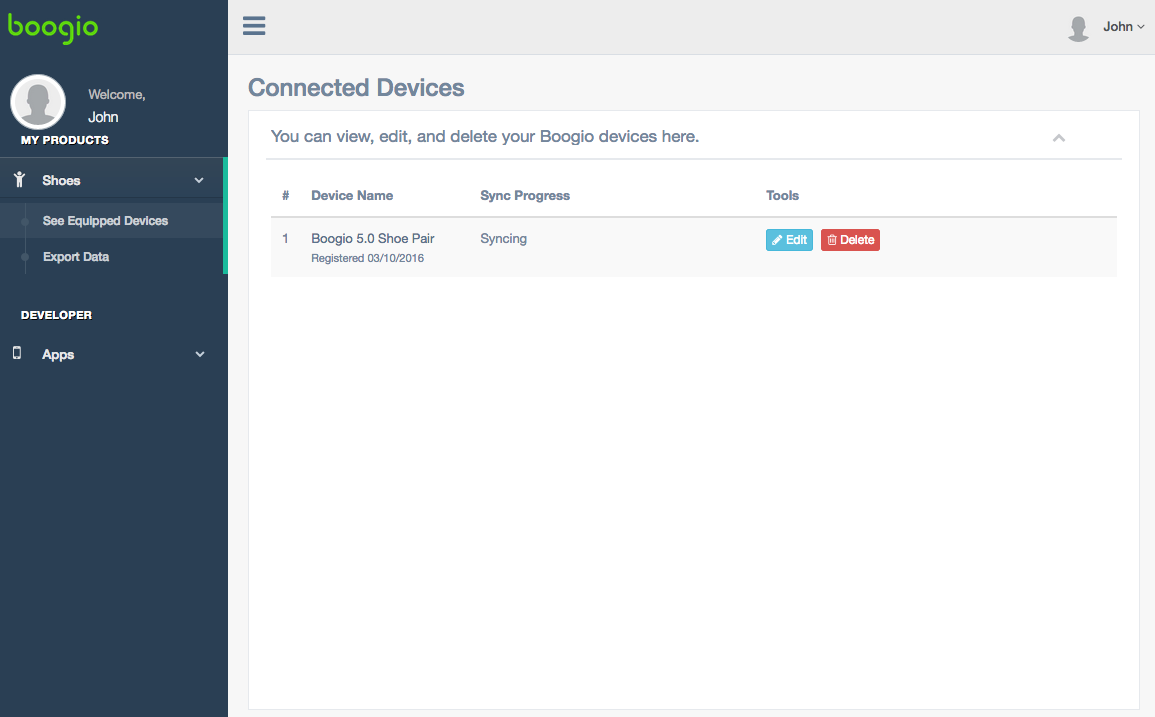Image resolution: width=1155 pixels, height=717 pixels.
Task: Click the Connected Devices heading
Action: pyautogui.click(x=357, y=88)
